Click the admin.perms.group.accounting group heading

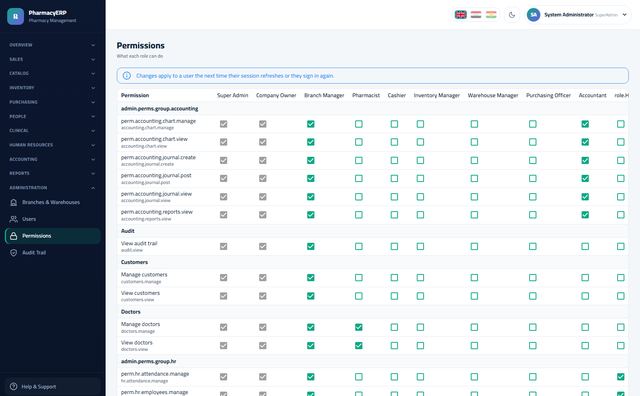click(x=160, y=109)
